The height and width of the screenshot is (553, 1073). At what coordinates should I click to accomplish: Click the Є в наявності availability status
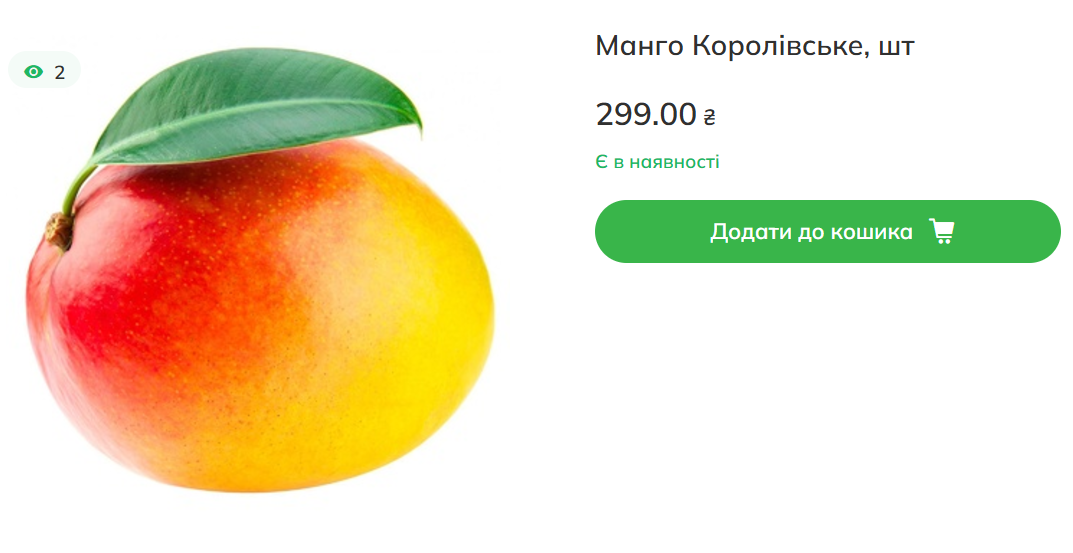coord(657,162)
